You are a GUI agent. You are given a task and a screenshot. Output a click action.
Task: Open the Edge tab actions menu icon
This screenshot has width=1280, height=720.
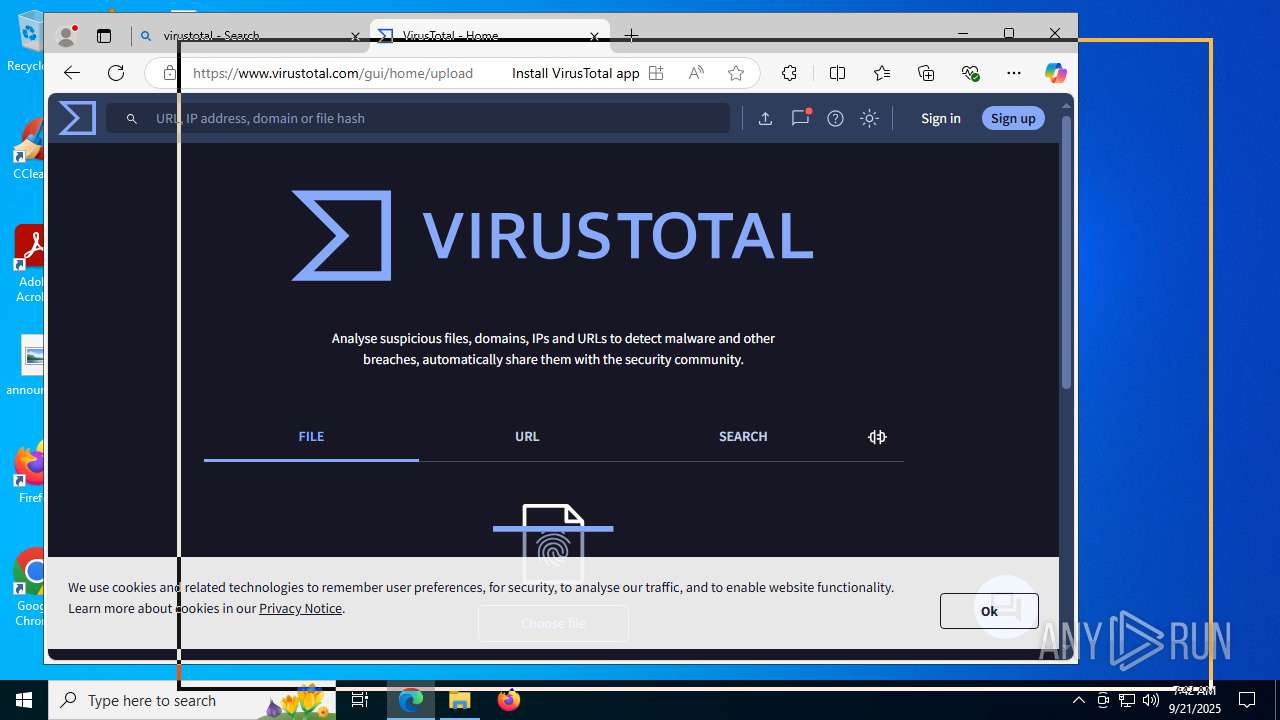104,36
